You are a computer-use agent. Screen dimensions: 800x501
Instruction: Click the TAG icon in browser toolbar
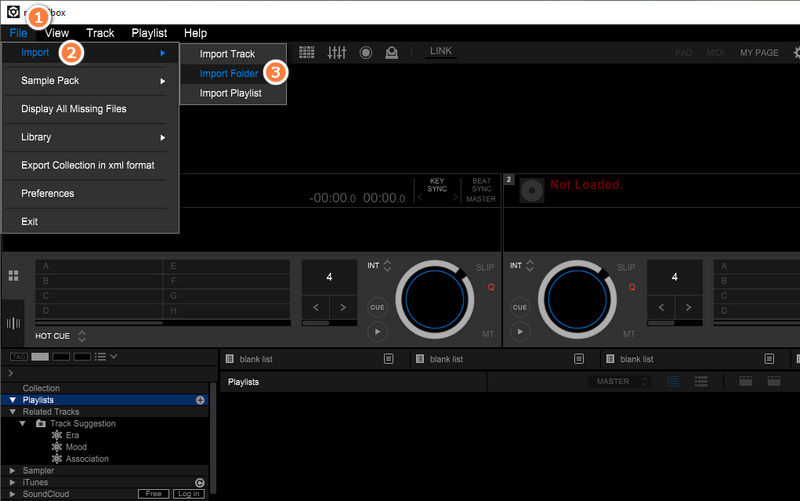pos(19,357)
